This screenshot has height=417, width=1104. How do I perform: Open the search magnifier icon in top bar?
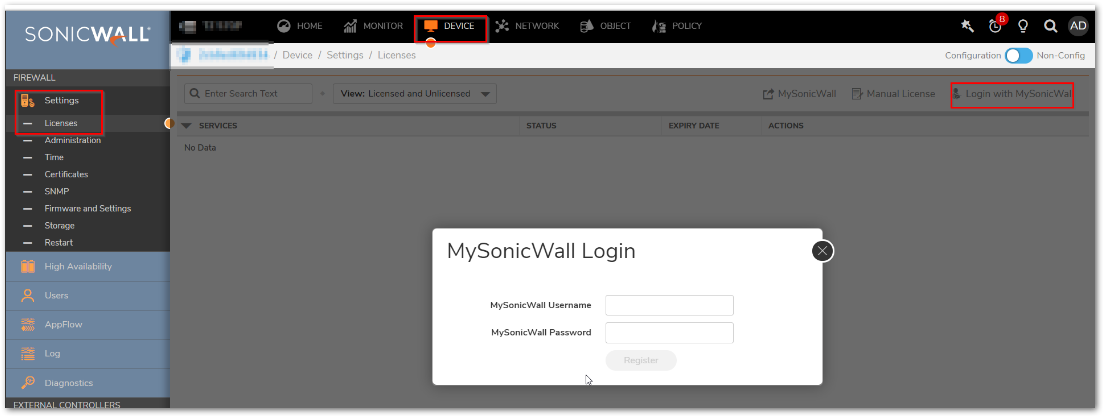(1050, 27)
